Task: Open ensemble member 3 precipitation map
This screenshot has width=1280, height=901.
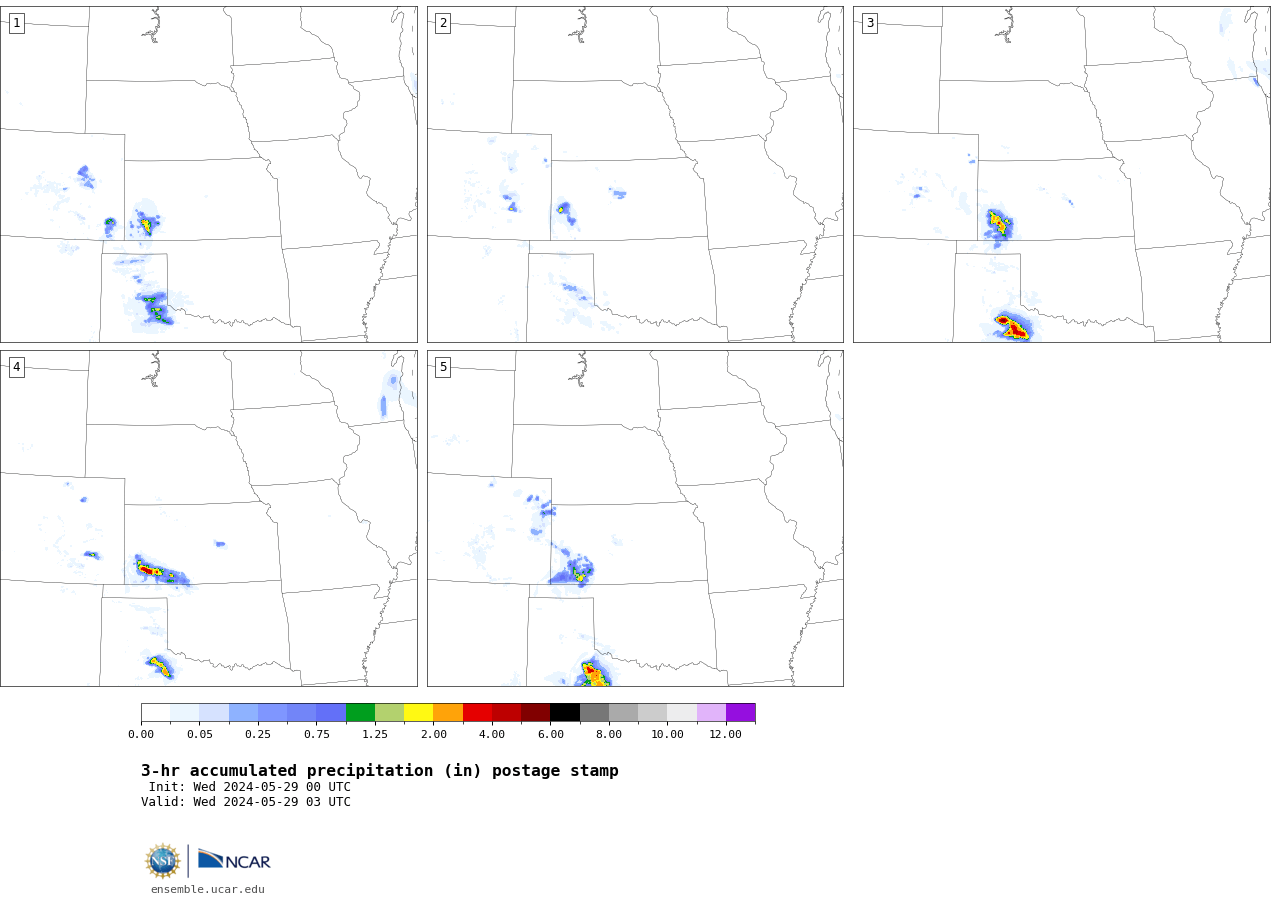Action: click(1062, 174)
